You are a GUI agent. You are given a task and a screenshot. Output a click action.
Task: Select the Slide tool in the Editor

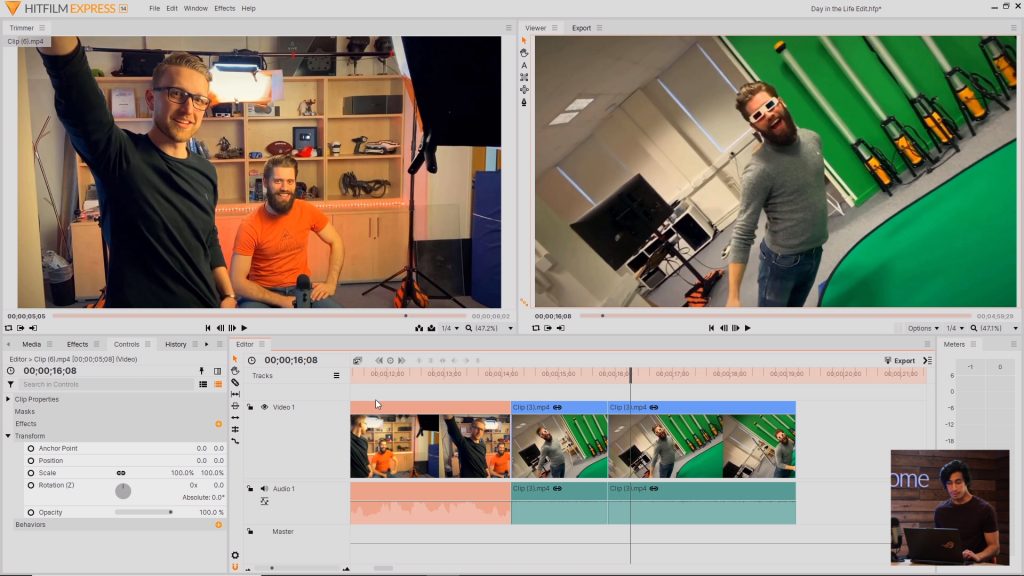tap(235, 406)
